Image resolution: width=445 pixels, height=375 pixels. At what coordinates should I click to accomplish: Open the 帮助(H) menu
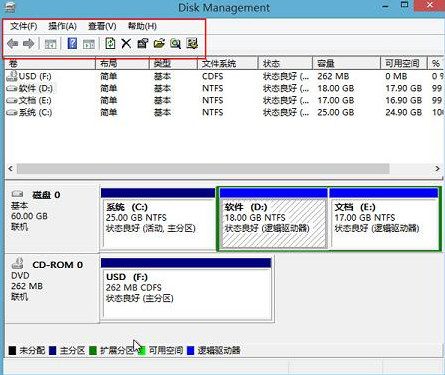tap(142, 26)
